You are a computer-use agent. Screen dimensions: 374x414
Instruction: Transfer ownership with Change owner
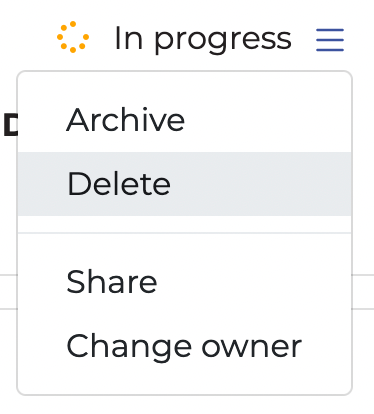pyautogui.click(x=184, y=346)
